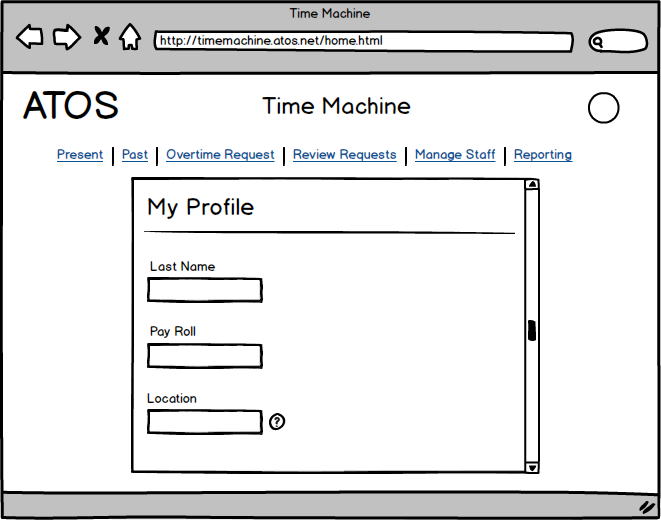This screenshot has height=520, width=661.
Task: Open the Location help question icon
Action: coord(277,422)
